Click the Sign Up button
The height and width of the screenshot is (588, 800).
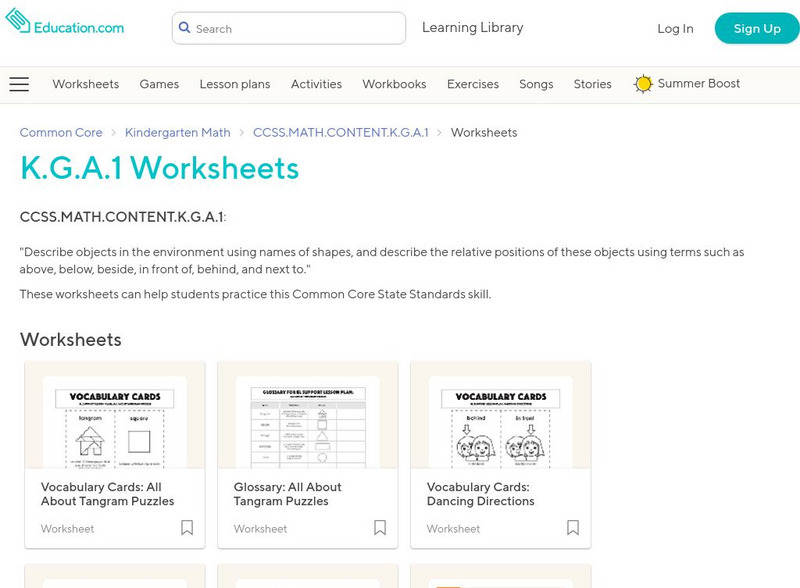click(757, 29)
